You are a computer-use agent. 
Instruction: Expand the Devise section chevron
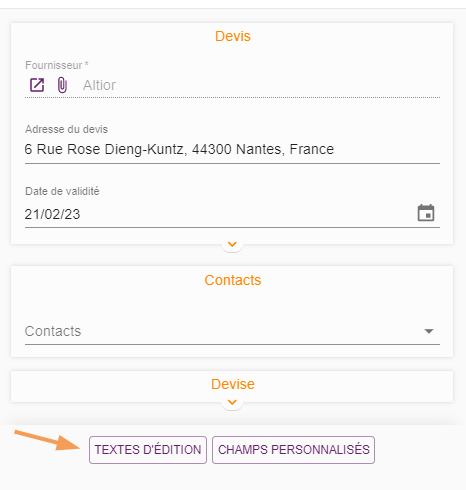pos(232,402)
